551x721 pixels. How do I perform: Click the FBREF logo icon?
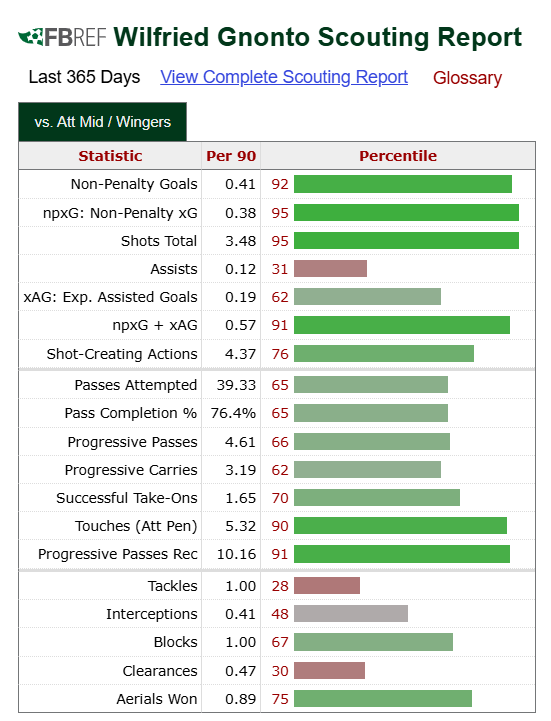click(62, 37)
